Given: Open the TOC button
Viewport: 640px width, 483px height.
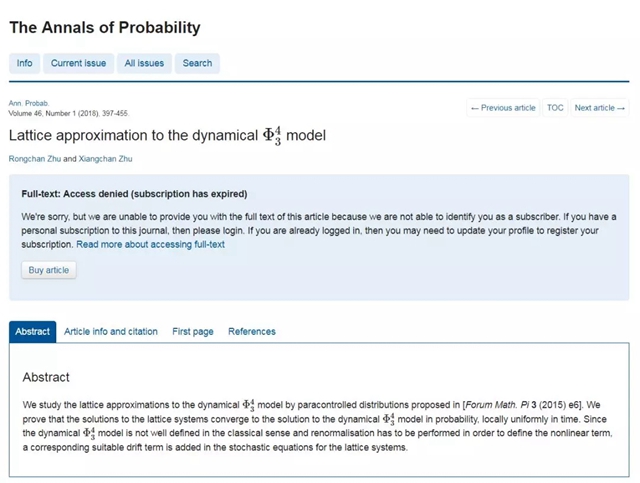Looking at the screenshot, I should (x=555, y=108).
